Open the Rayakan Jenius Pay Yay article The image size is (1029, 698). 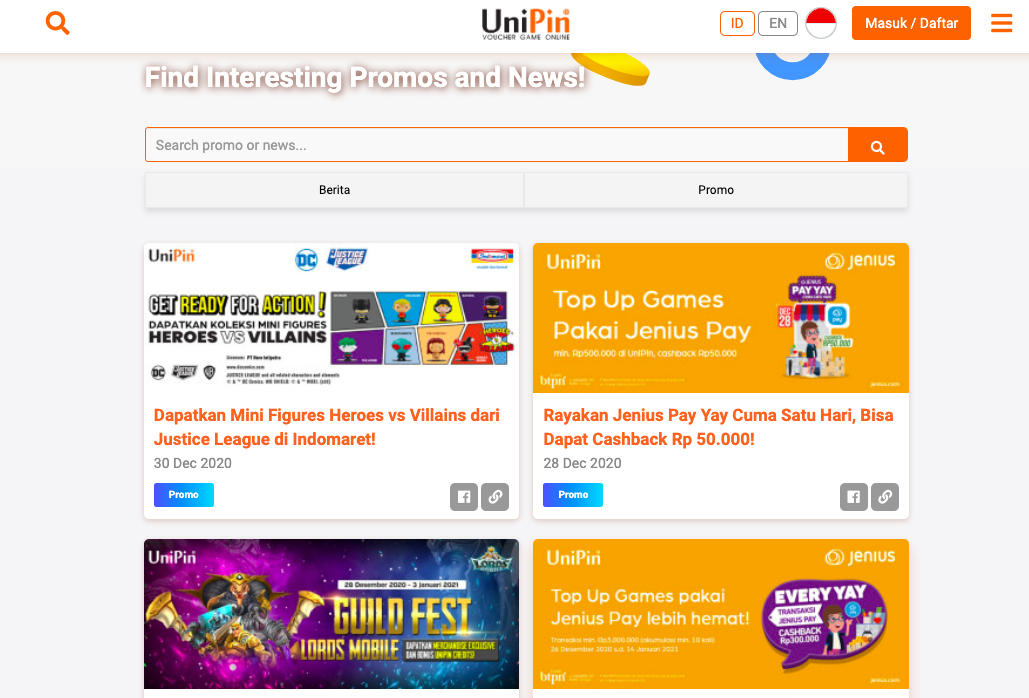pyautogui.click(x=718, y=427)
